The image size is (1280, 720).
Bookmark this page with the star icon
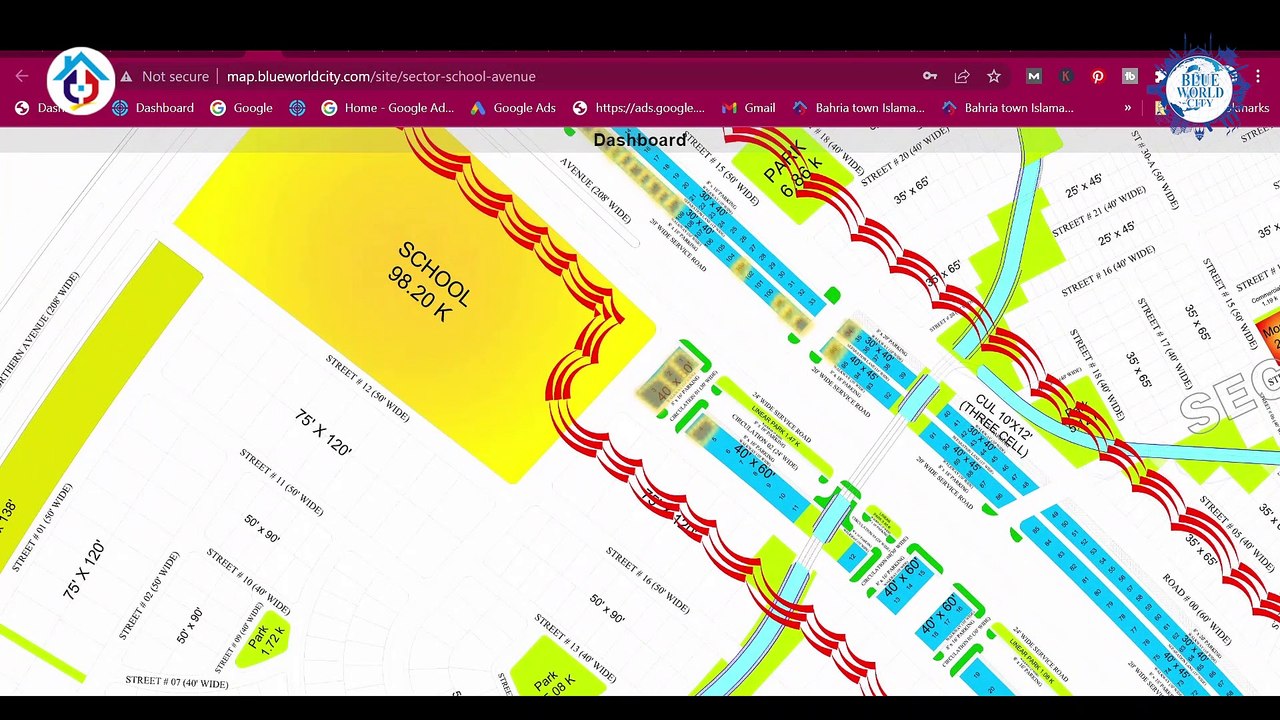tap(994, 76)
